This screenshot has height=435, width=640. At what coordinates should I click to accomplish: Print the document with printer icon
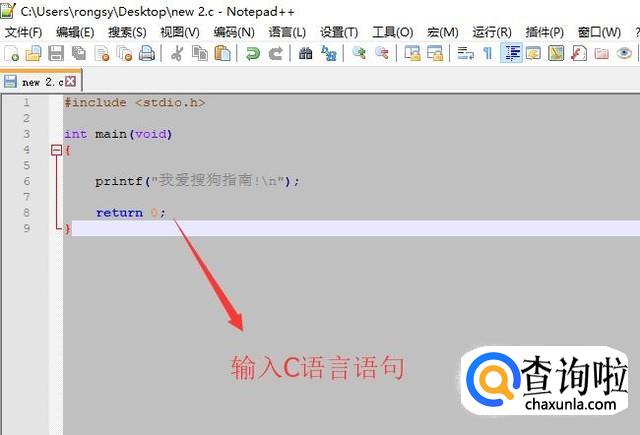147,53
